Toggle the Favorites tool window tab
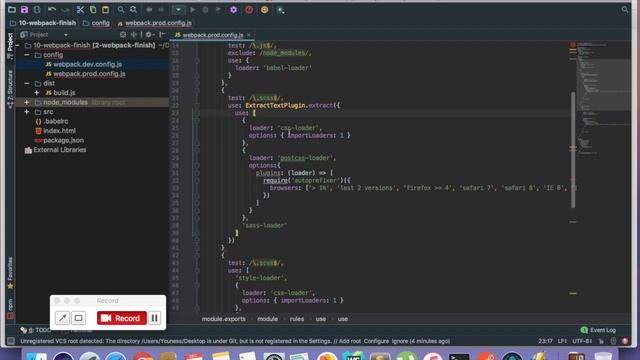The height and width of the screenshot is (360, 640). point(10,273)
